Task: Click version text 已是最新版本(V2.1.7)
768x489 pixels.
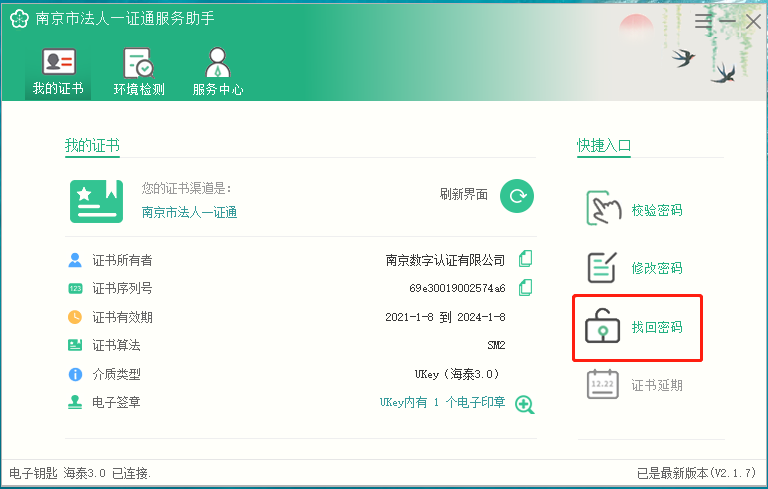Action: [696, 473]
